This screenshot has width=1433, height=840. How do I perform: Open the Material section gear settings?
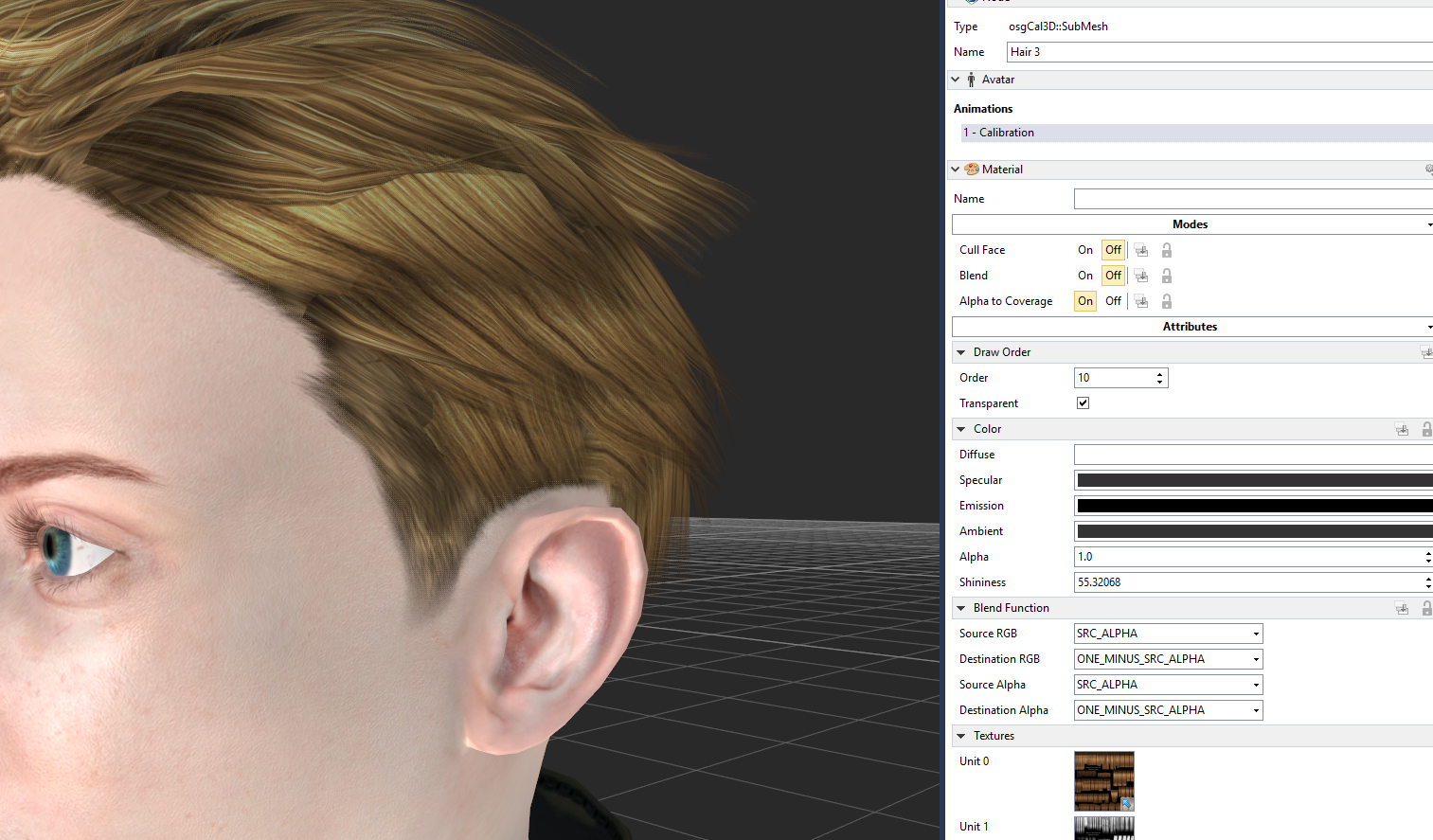point(1428,170)
